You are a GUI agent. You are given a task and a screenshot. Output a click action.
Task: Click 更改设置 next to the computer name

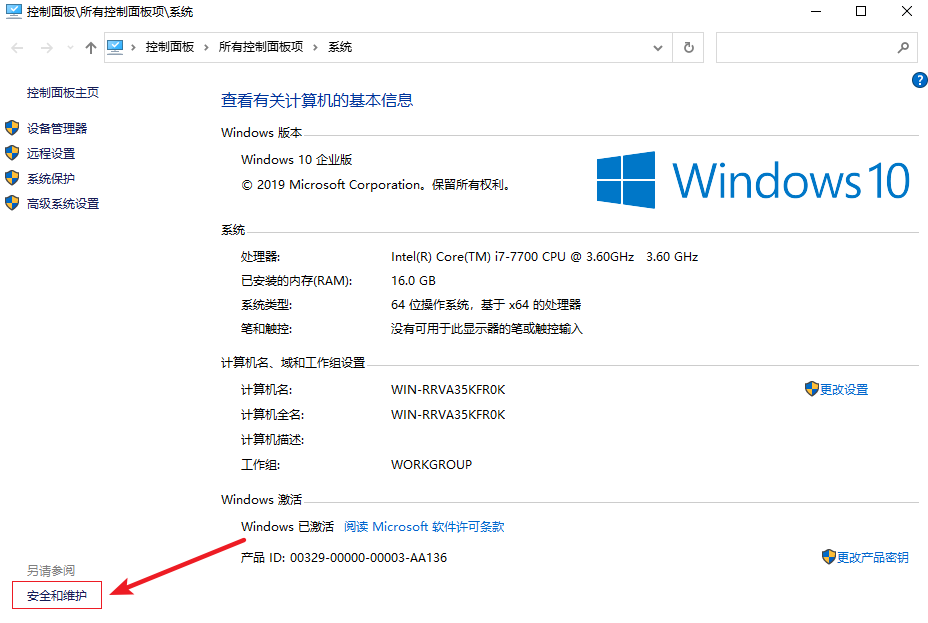(844, 389)
